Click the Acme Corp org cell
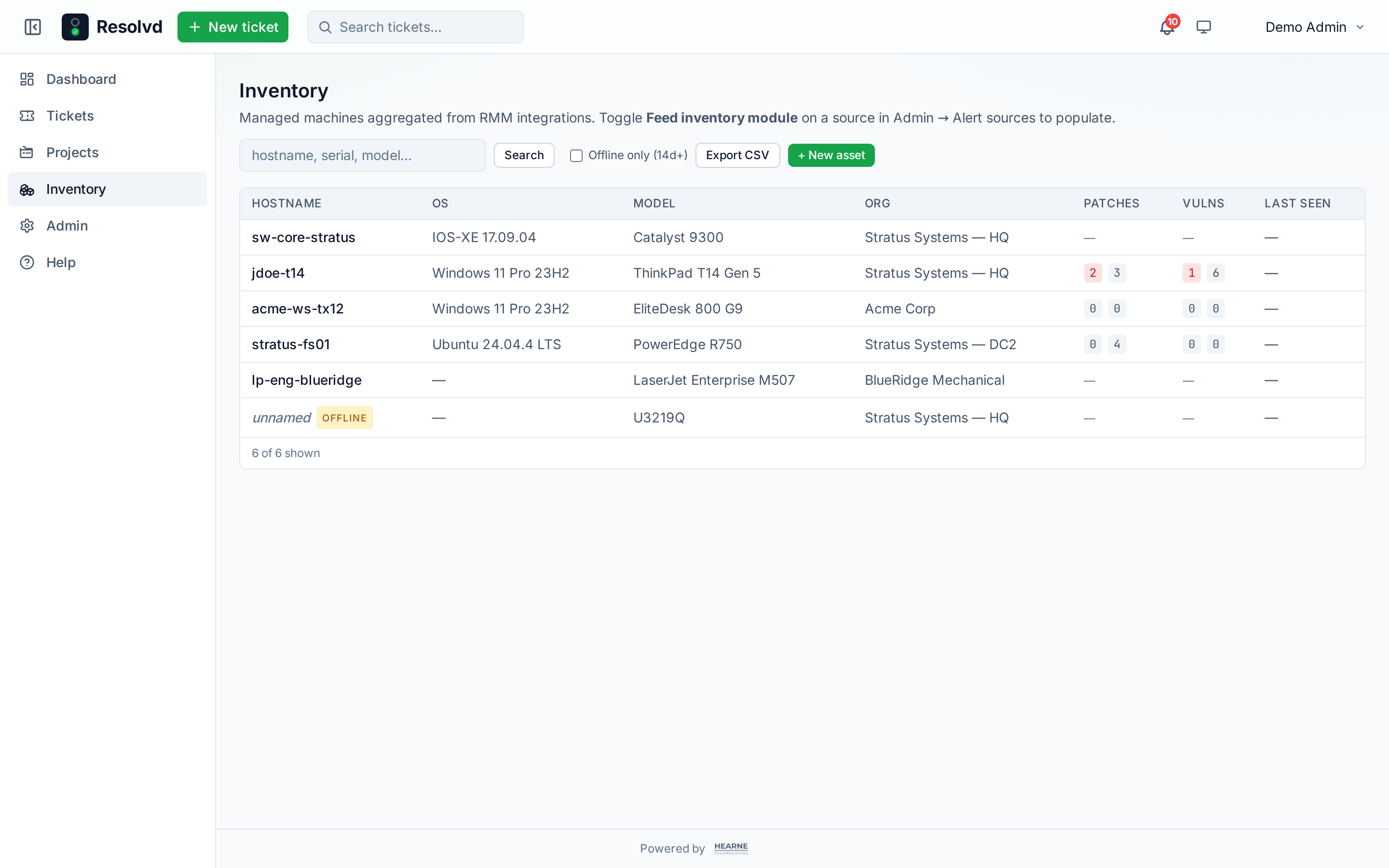This screenshot has height=868, width=1389. tap(900, 309)
